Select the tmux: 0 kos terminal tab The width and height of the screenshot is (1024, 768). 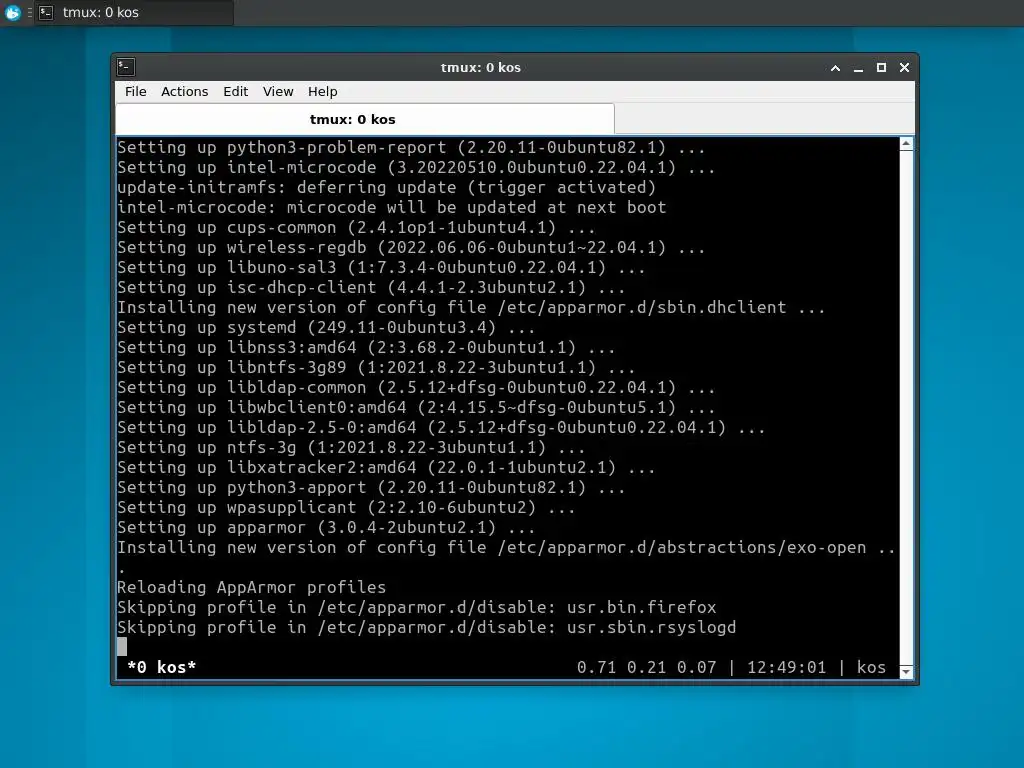(x=364, y=120)
